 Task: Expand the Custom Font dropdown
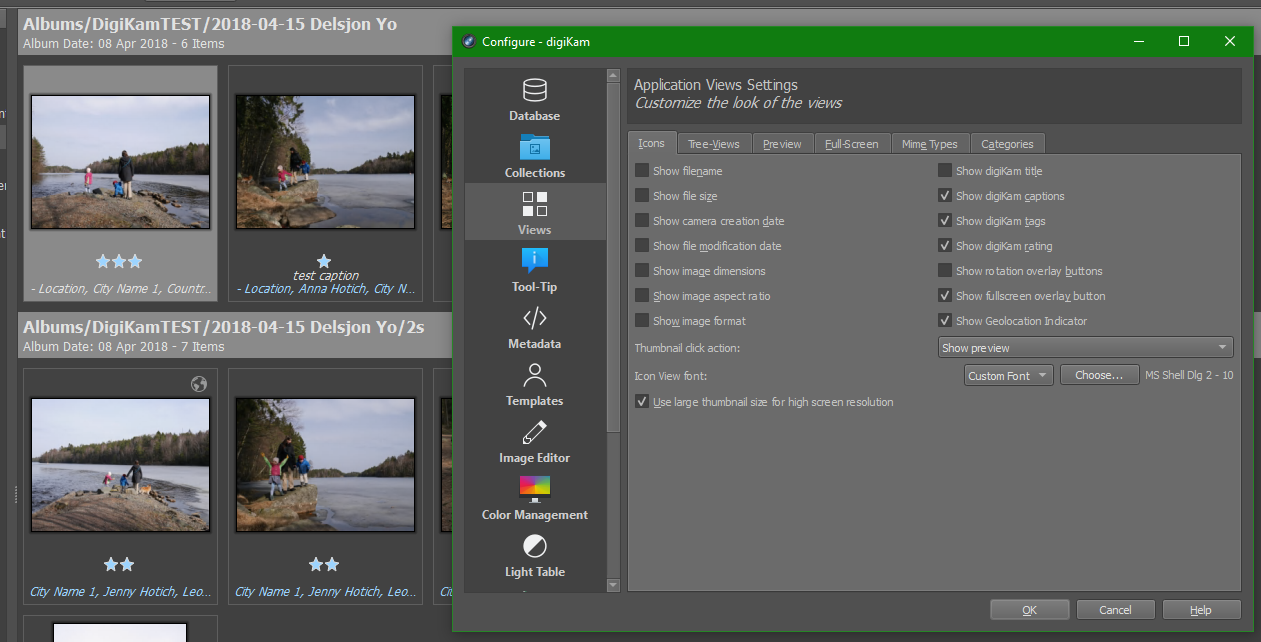[1009, 376]
